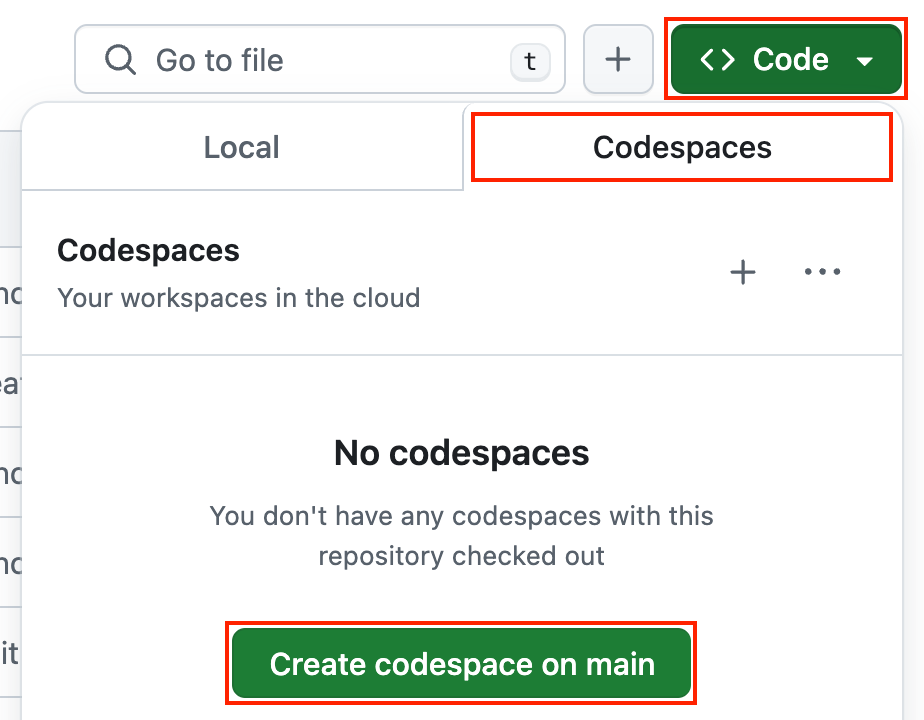The image size is (924, 720).
Task: Click the code brackets icon on Code button
Action: click(x=718, y=59)
